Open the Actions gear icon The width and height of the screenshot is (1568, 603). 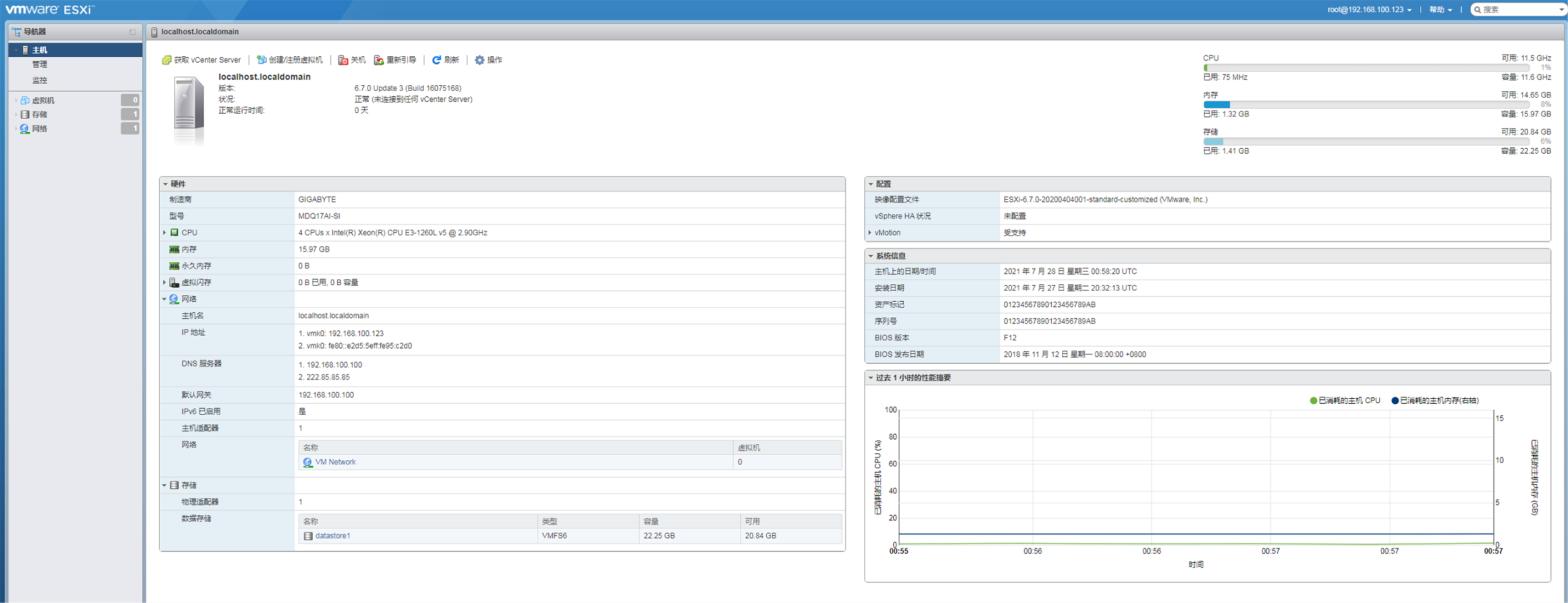tap(479, 60)
